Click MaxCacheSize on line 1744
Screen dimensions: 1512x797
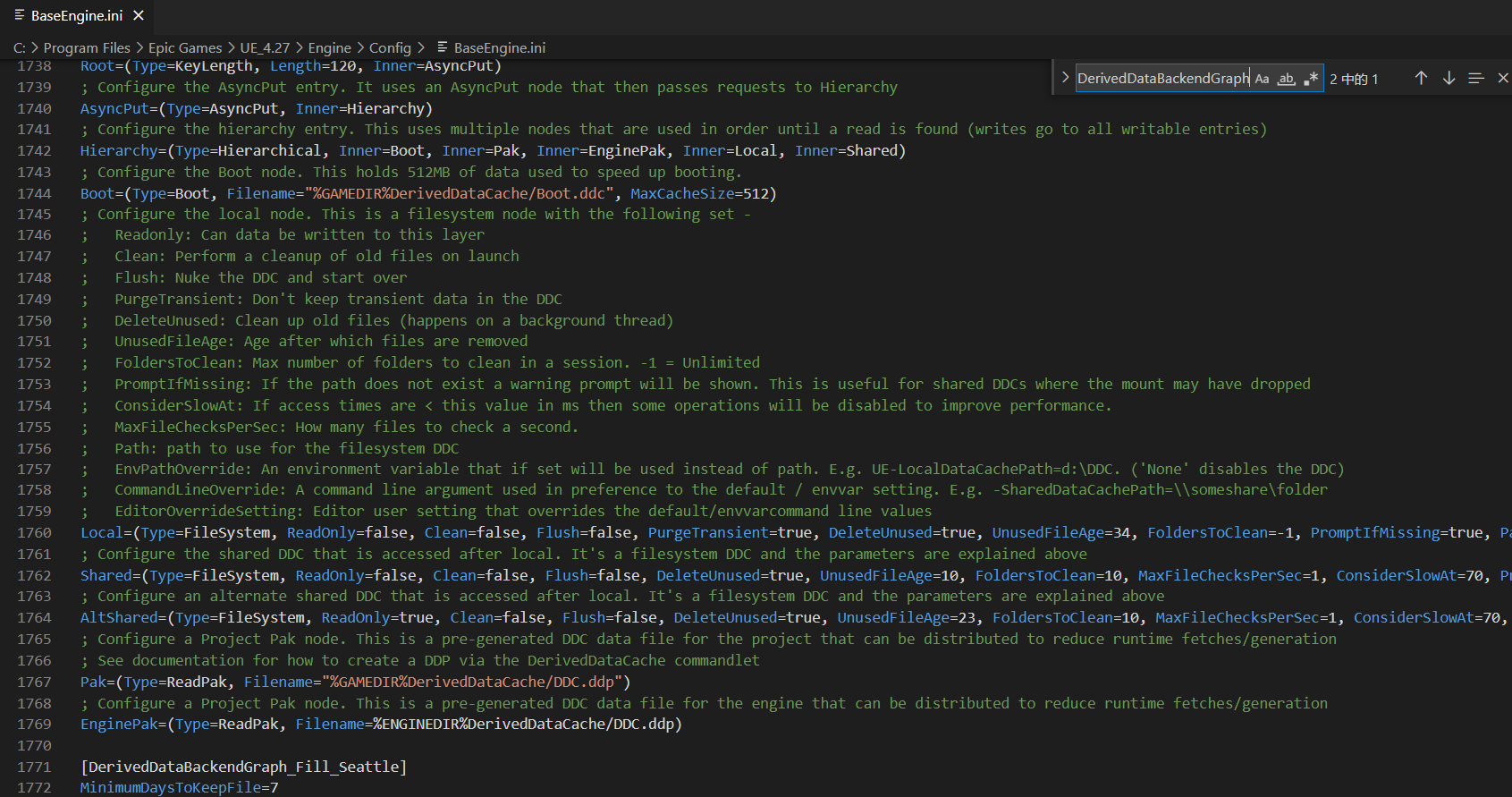point(681,194)
